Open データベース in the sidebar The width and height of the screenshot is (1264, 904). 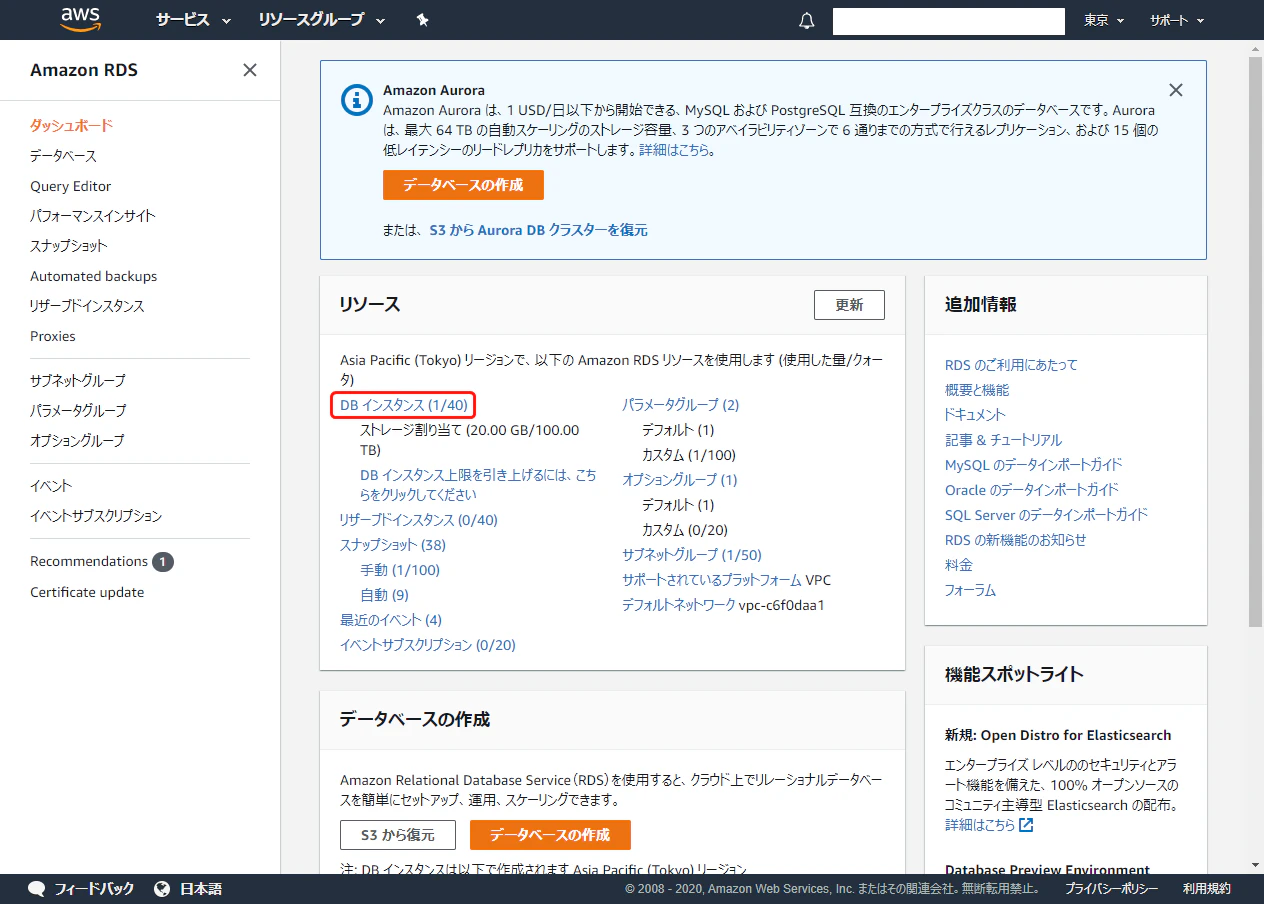coord(63,156)
